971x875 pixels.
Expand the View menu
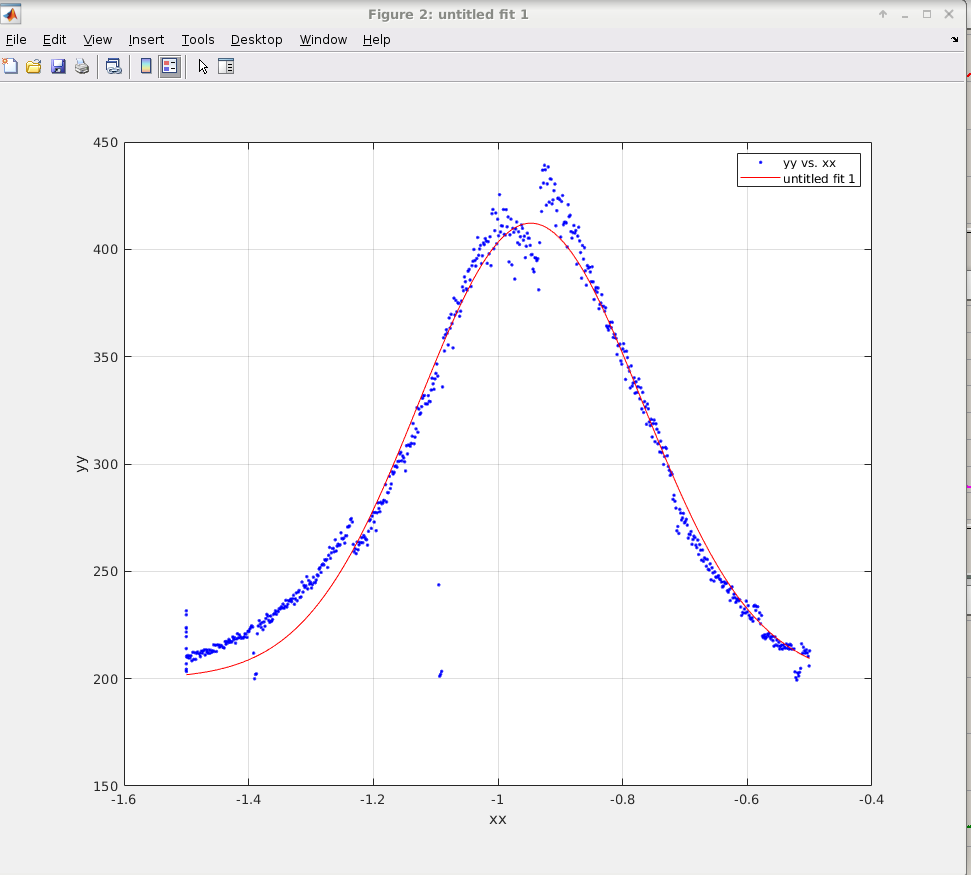click(x=98, y=40)
